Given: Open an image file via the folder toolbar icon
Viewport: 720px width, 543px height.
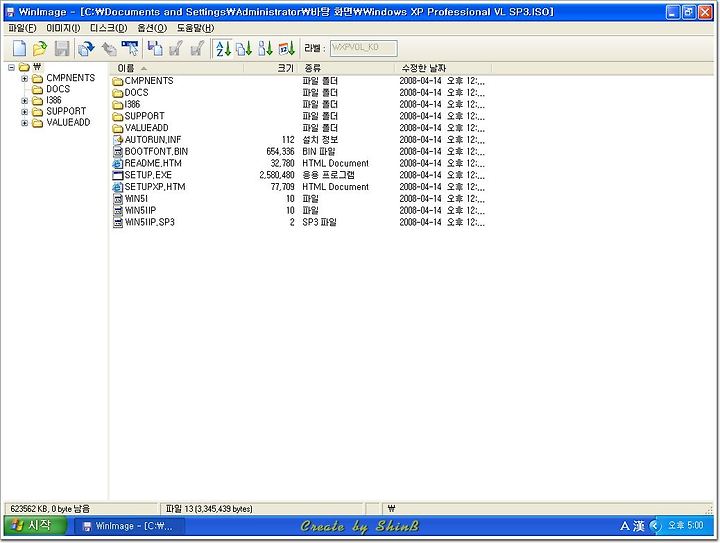Looking at the screenshot, I should coord(40,48).
